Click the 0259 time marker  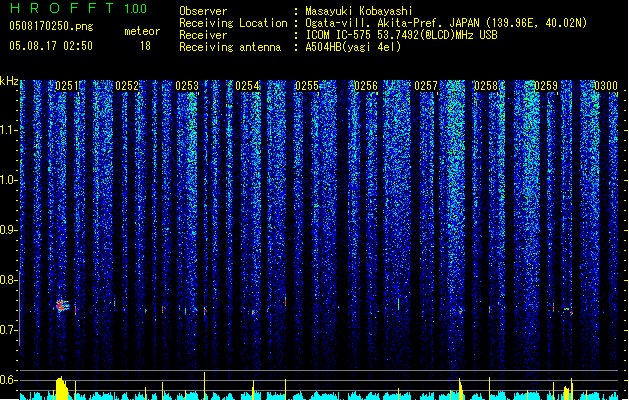[546, 86]
